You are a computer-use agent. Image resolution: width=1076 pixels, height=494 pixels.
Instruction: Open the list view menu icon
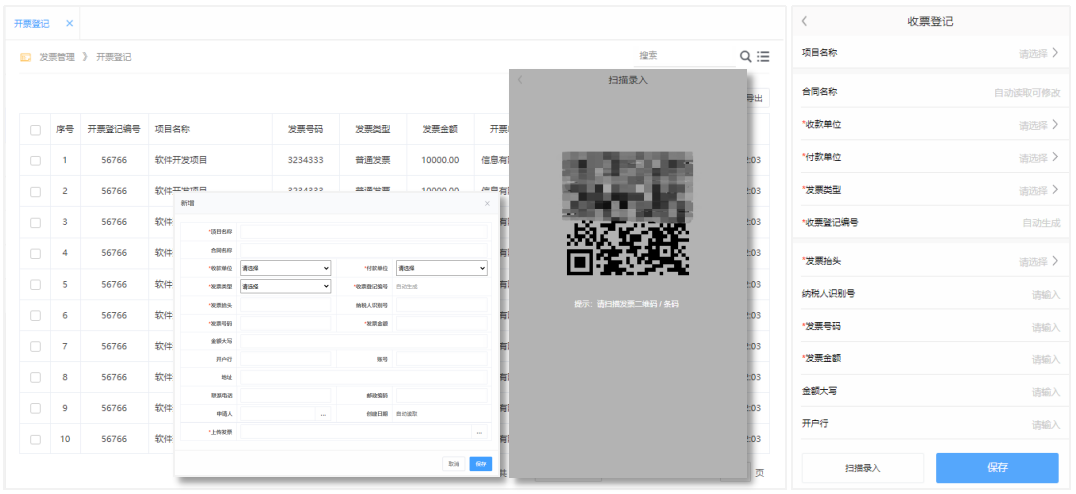coord(763,56)
